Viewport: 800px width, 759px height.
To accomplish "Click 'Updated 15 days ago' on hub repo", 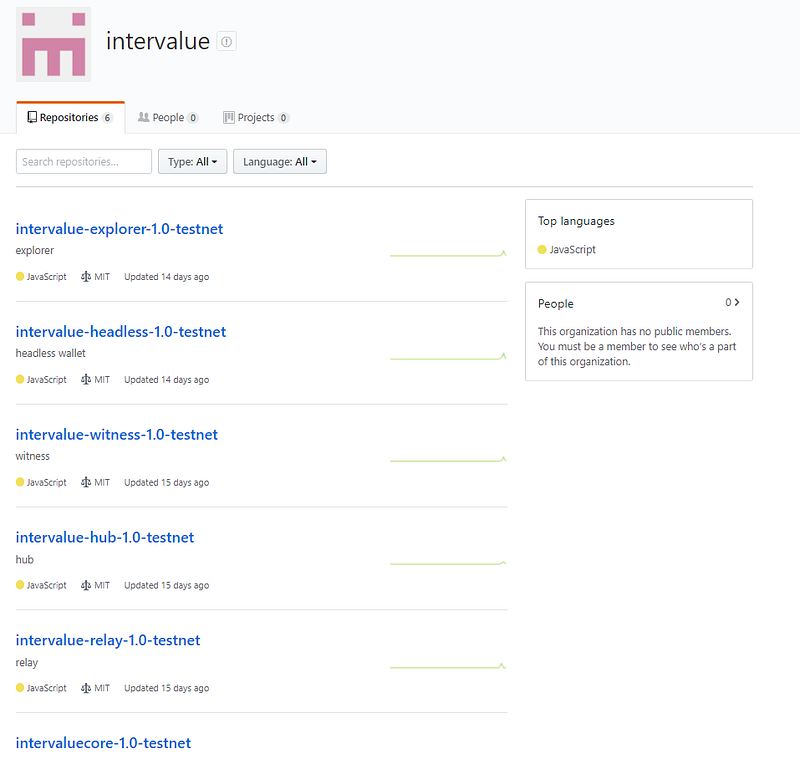I will 166,586.
